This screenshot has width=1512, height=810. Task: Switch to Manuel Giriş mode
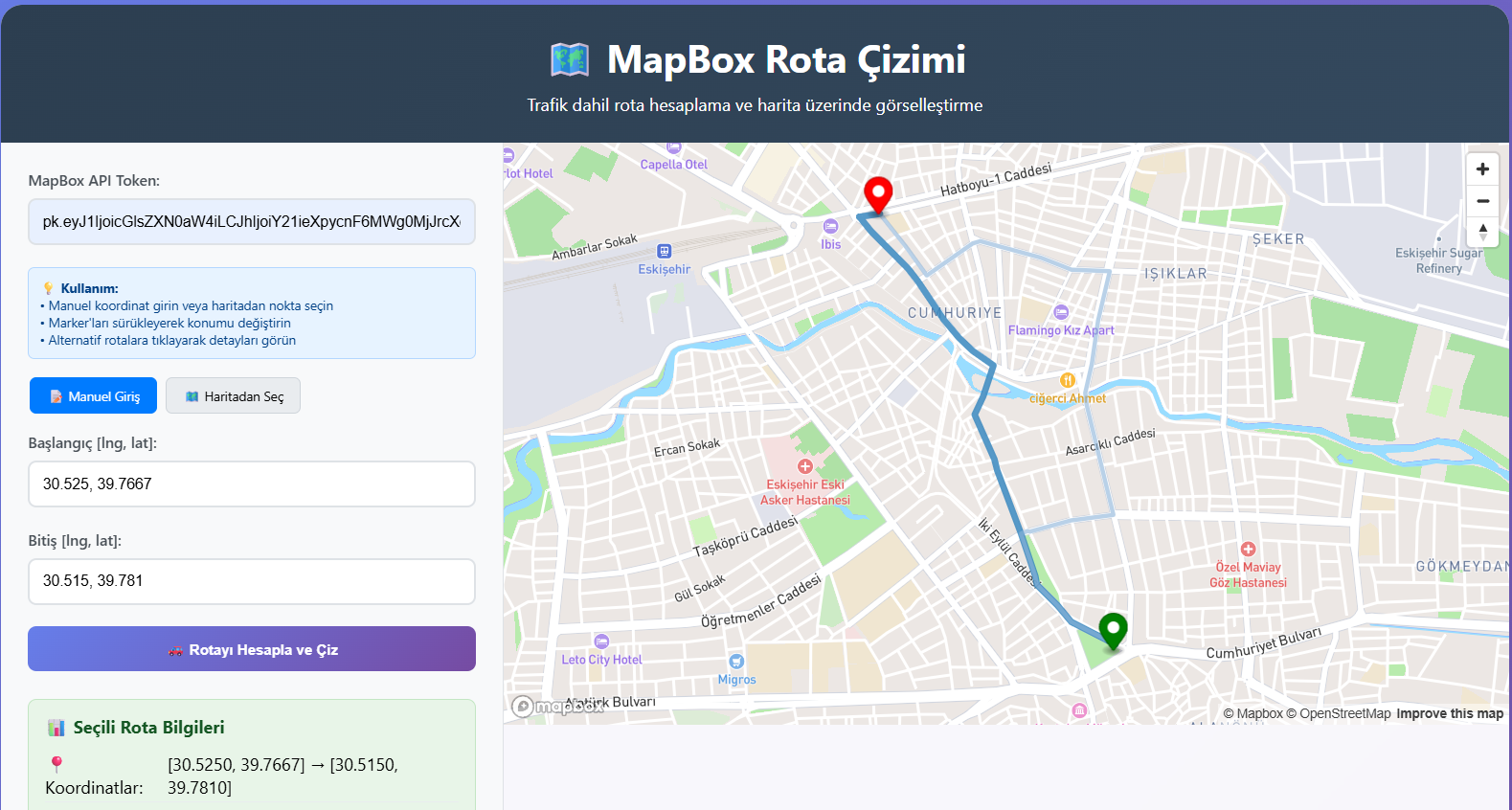point(93,396)
